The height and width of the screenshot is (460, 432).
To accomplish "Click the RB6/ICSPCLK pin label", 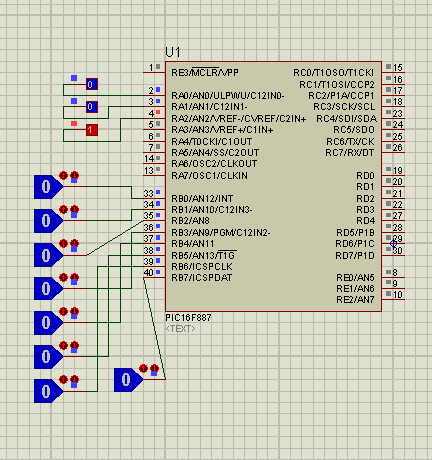I will point(202,267).
